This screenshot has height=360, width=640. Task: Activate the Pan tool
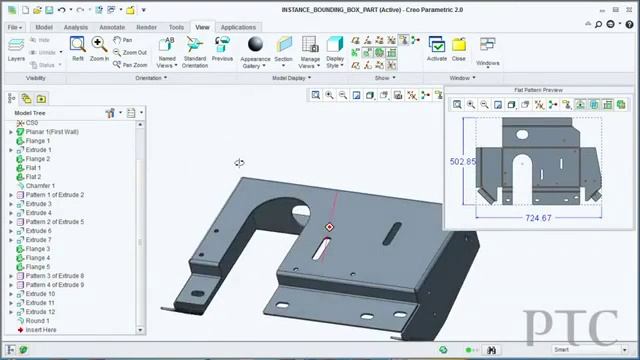click(122, 40)
